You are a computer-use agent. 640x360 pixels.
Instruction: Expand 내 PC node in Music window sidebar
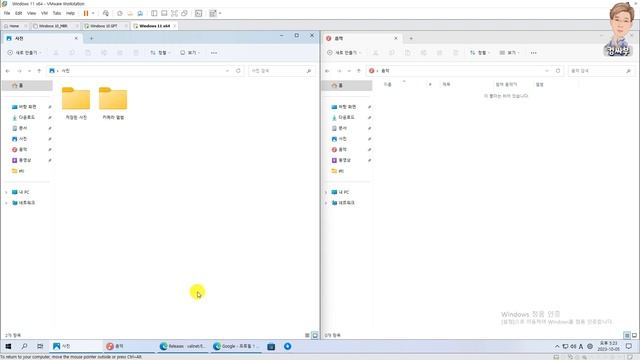pyautogui.click(x=326, y=192)
